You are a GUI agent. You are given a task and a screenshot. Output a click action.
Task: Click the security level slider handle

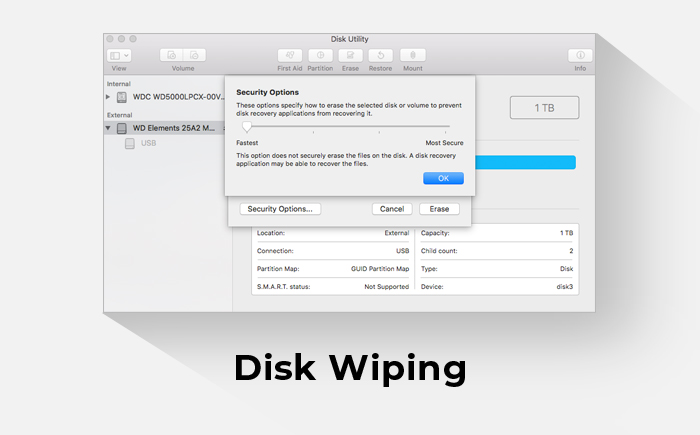pyautogui.click(x=246, y=127)
